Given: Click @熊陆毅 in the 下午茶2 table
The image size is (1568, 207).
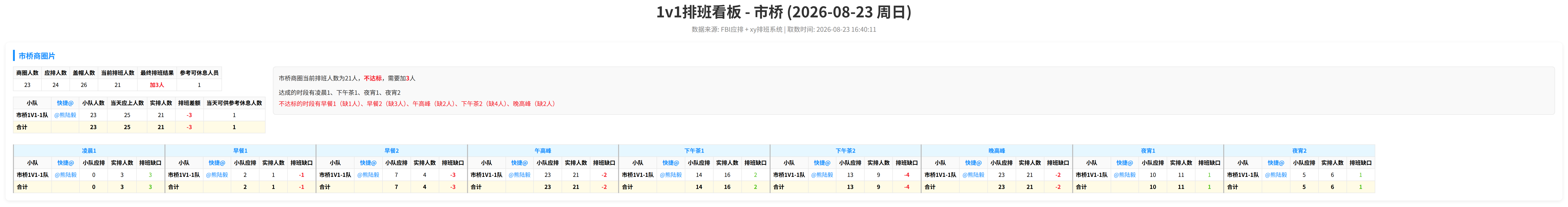Looking at the screenshot, I should (x=822, y=175).
